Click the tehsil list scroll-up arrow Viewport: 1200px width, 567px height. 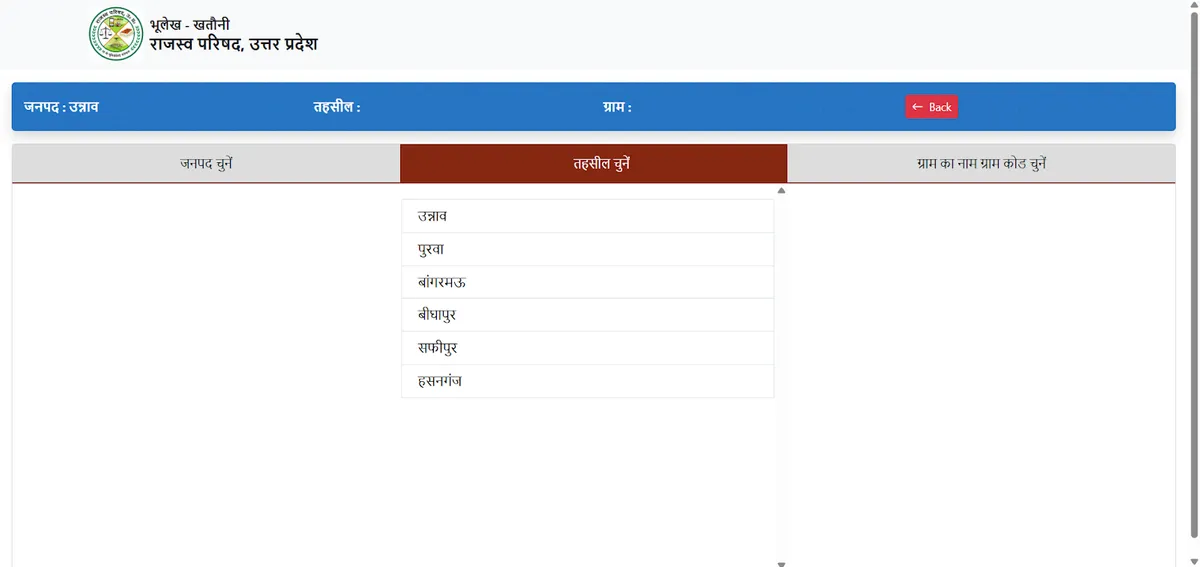(x=781, y=190)
